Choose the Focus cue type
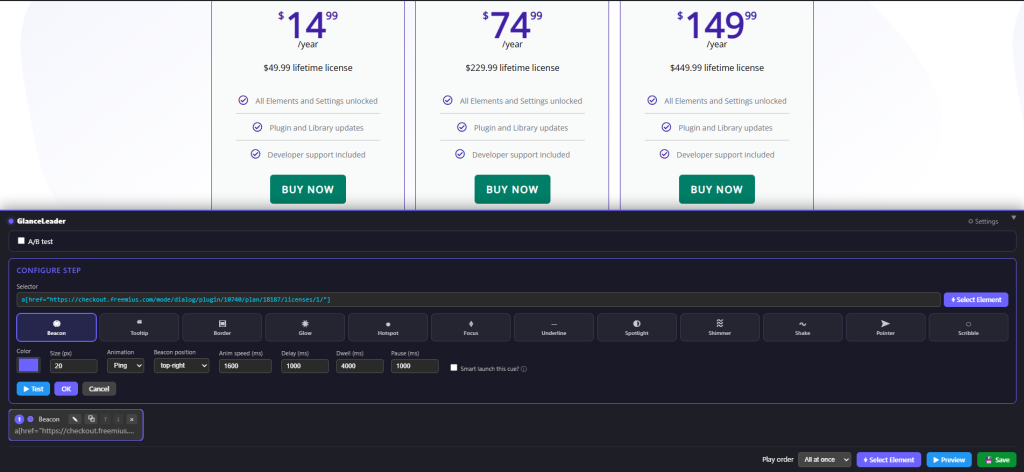Image resolution: width=1024 pixels, height=472 pixels. click(x=471, y=327)
